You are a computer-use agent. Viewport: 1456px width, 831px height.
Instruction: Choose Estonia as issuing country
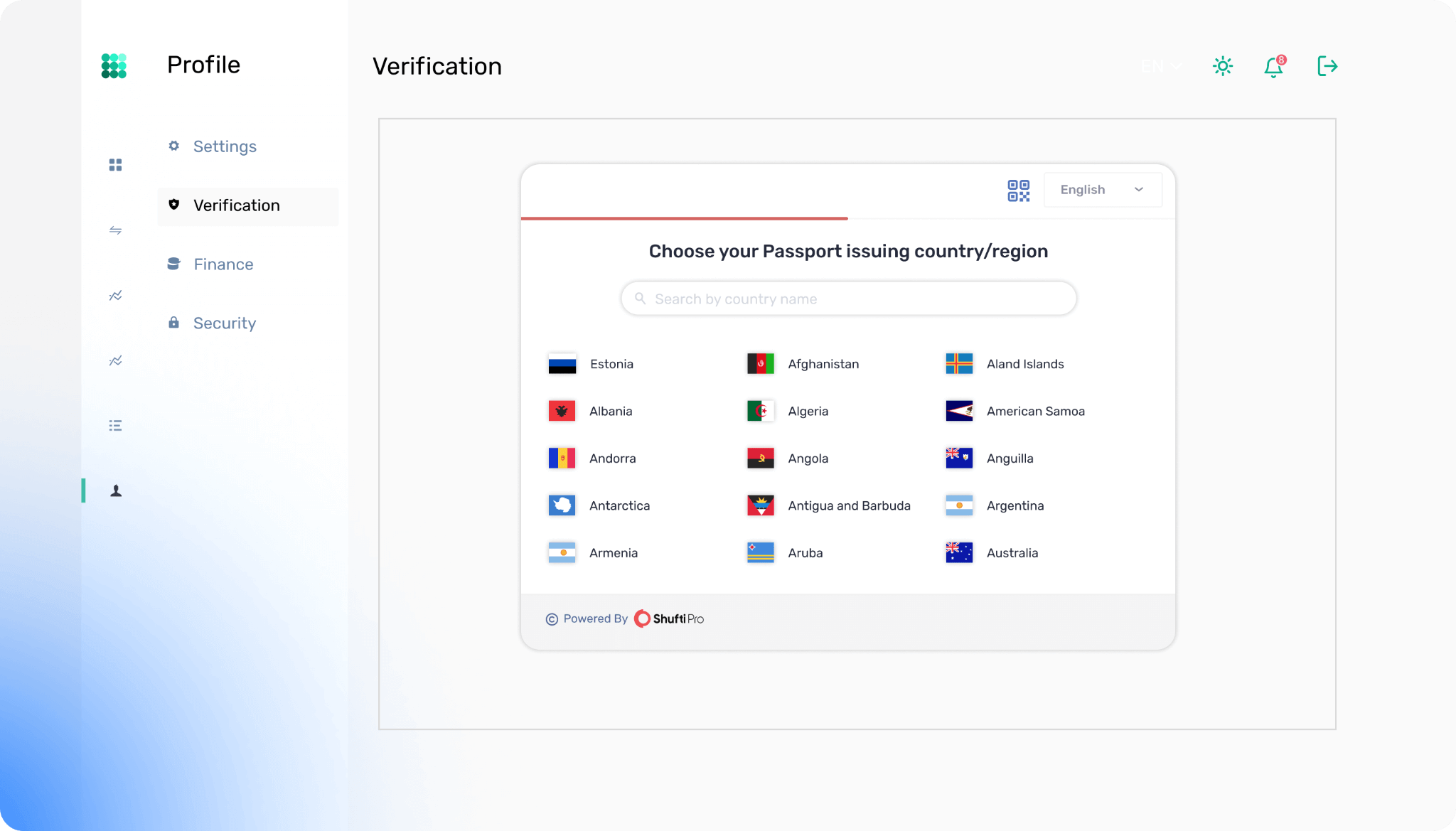point(610,364)
